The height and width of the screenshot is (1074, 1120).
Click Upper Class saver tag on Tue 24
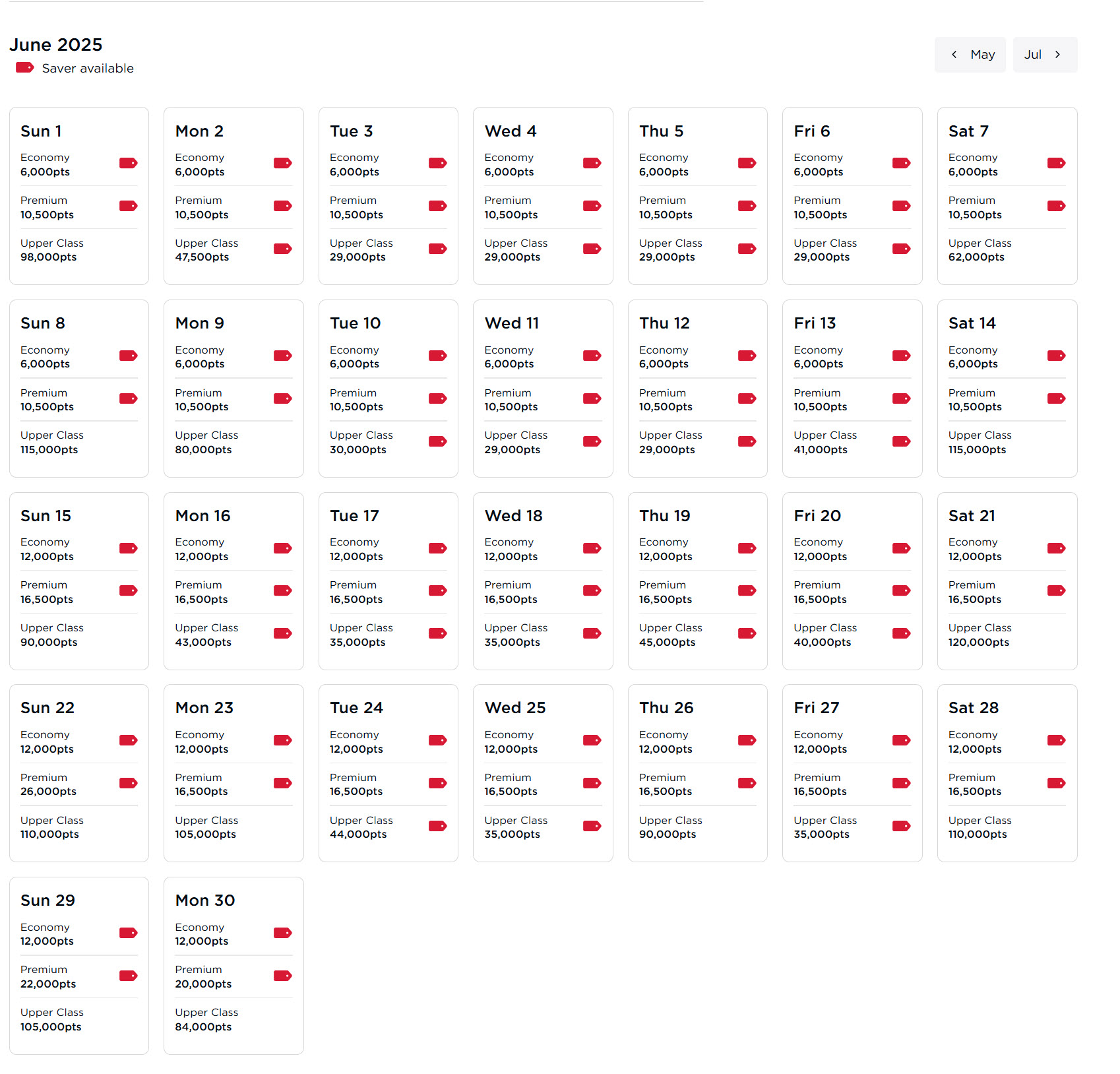(437, 826)
